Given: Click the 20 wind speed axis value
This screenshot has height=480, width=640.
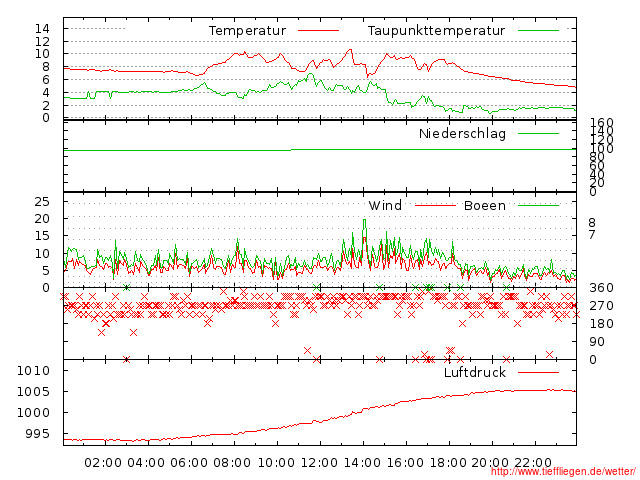Looking at the screenshot, I should [42, 219].
